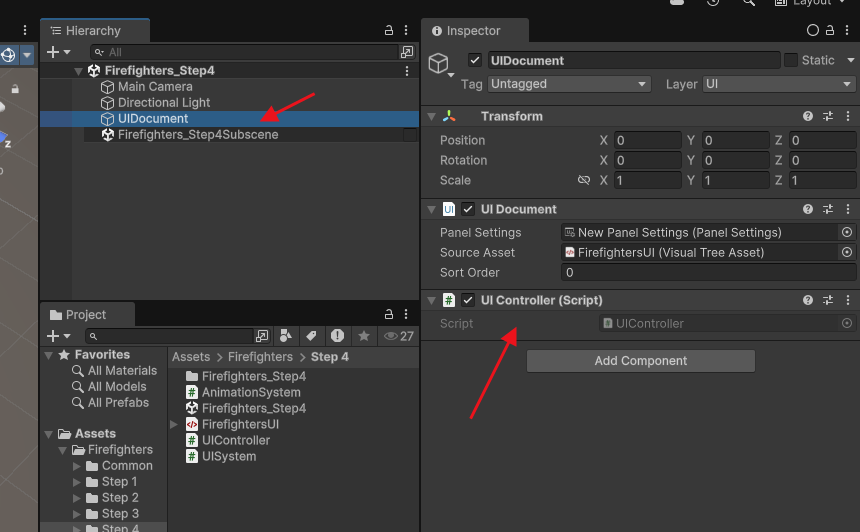The height and width of the screenshot is (532, 860).
Task: Open UI Controller more options
Action: [848, 300]
